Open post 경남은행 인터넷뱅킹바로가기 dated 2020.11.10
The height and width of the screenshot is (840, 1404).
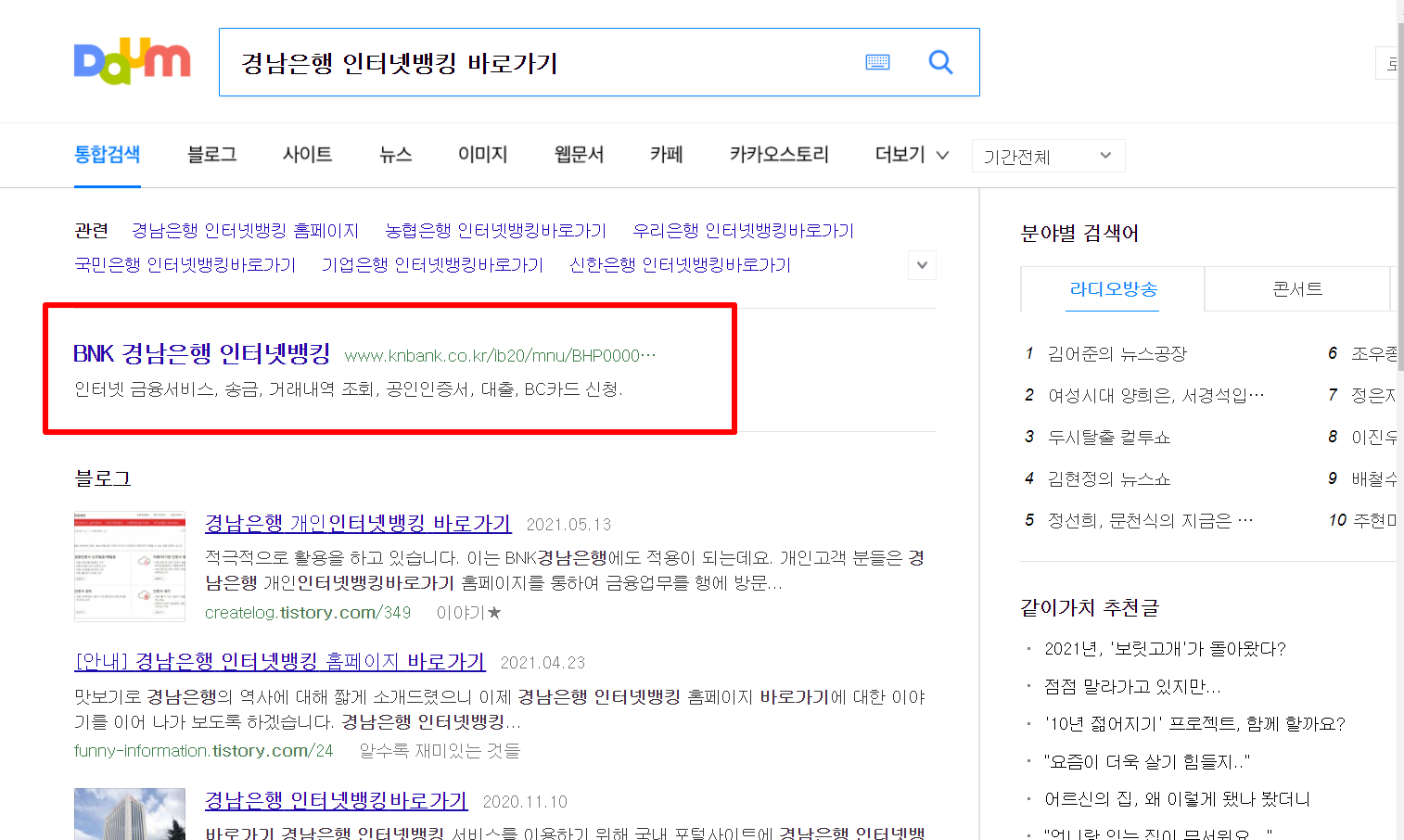336,801
